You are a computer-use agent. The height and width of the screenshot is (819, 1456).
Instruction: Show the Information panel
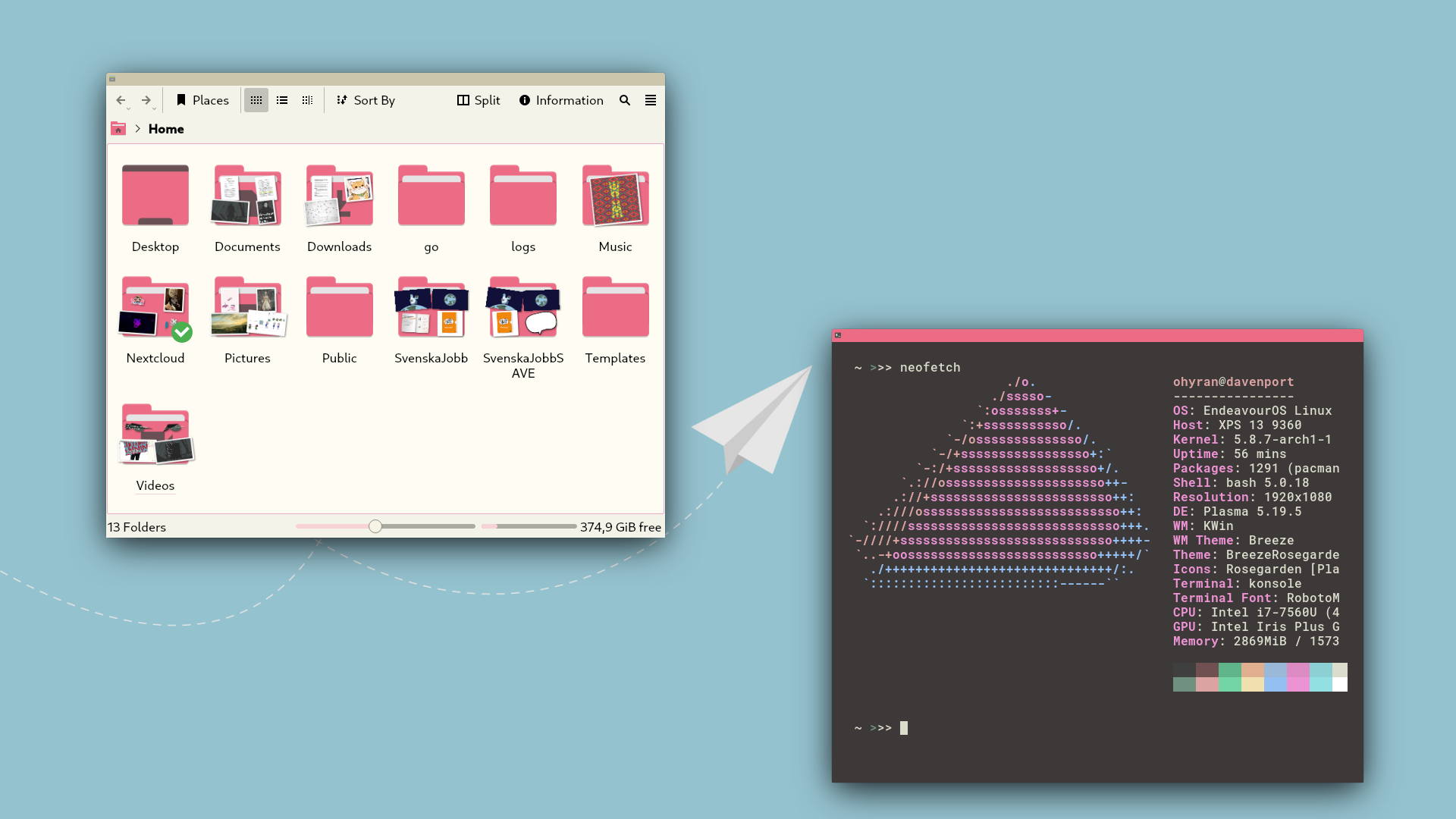pyautogui.click(x=561, y=99)
